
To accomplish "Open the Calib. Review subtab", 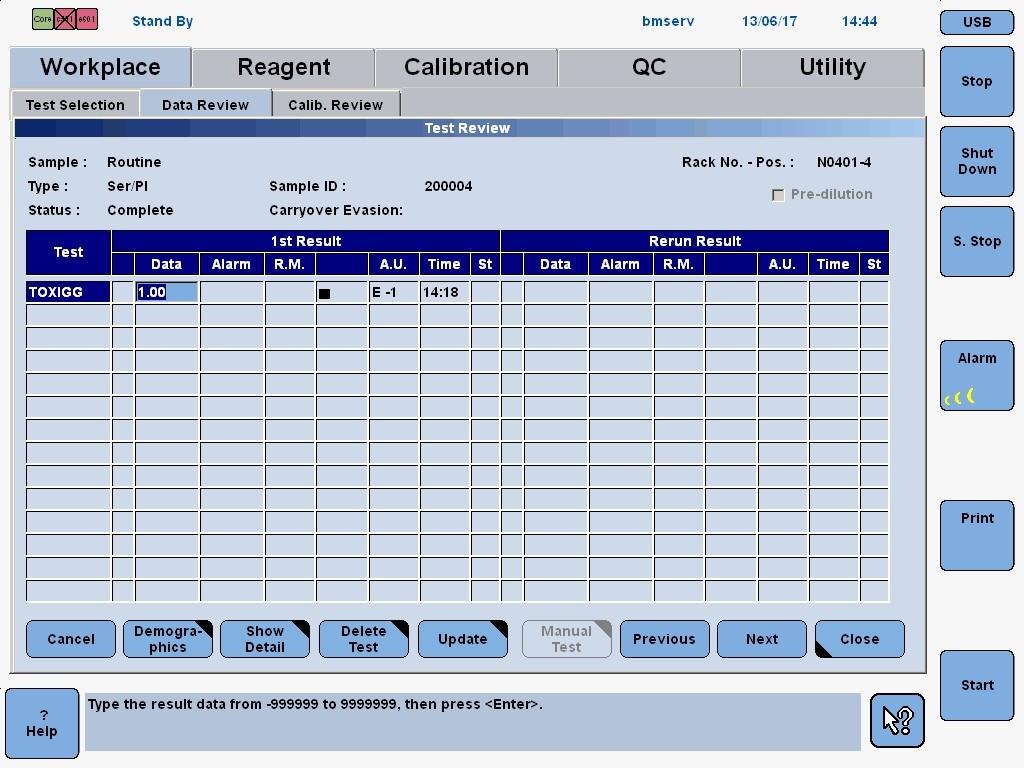I will click(x=336, y=104).
